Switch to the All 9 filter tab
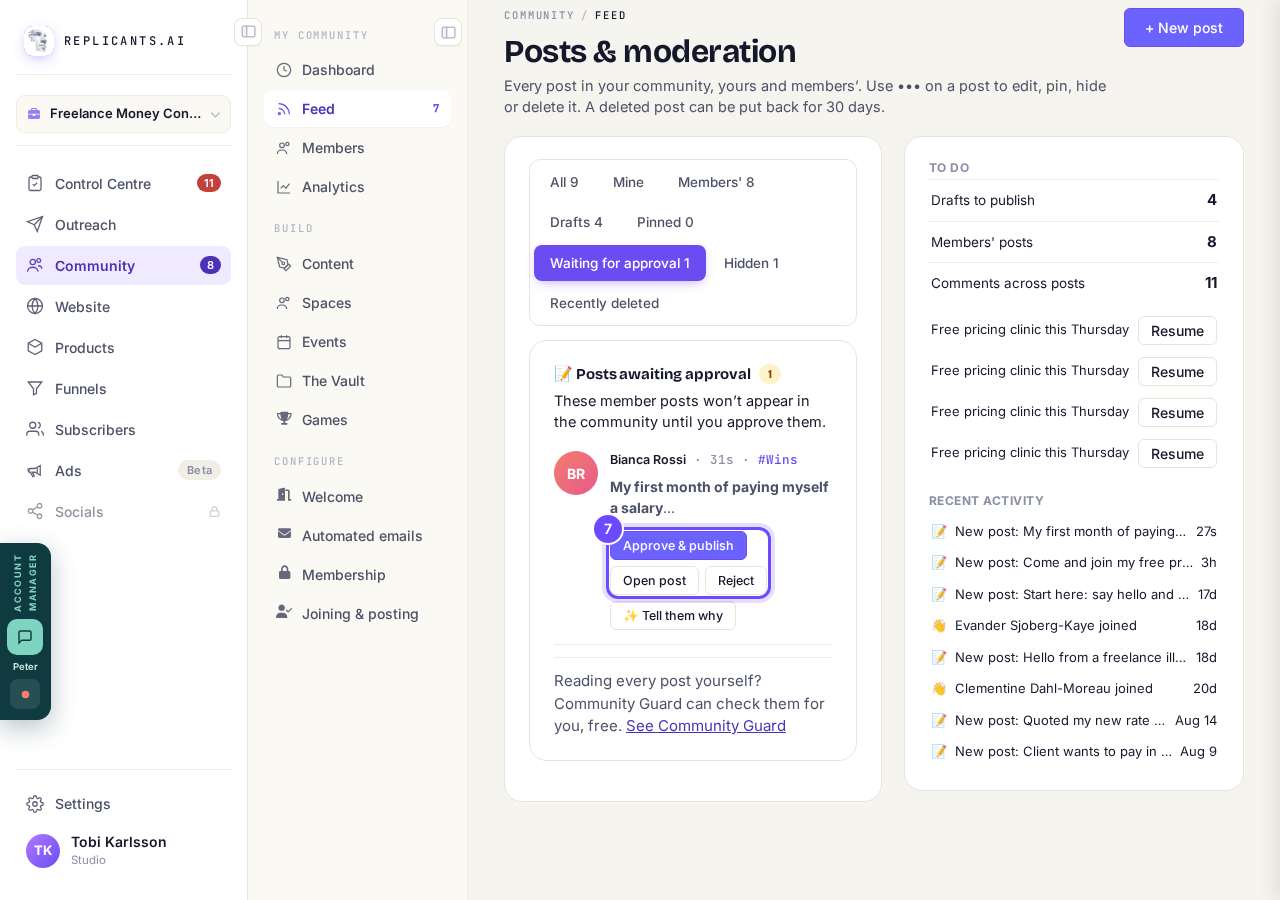The width and height of the screenshot is (1280, 900). 564,182
